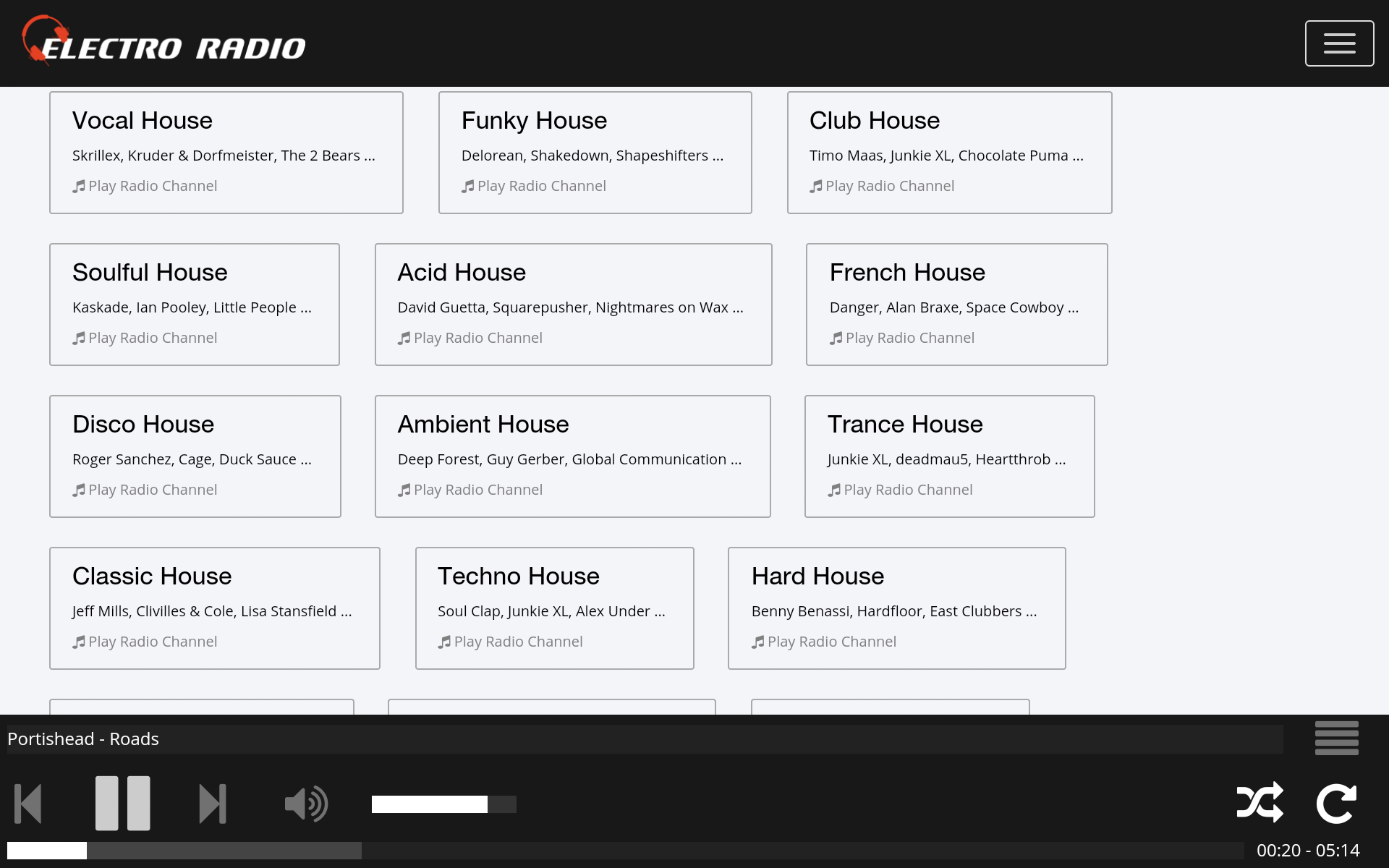The height and width of the screenshot is (868, 1389).
Task: Play Ambient House radio channel
Action: (x=470, y=490)
